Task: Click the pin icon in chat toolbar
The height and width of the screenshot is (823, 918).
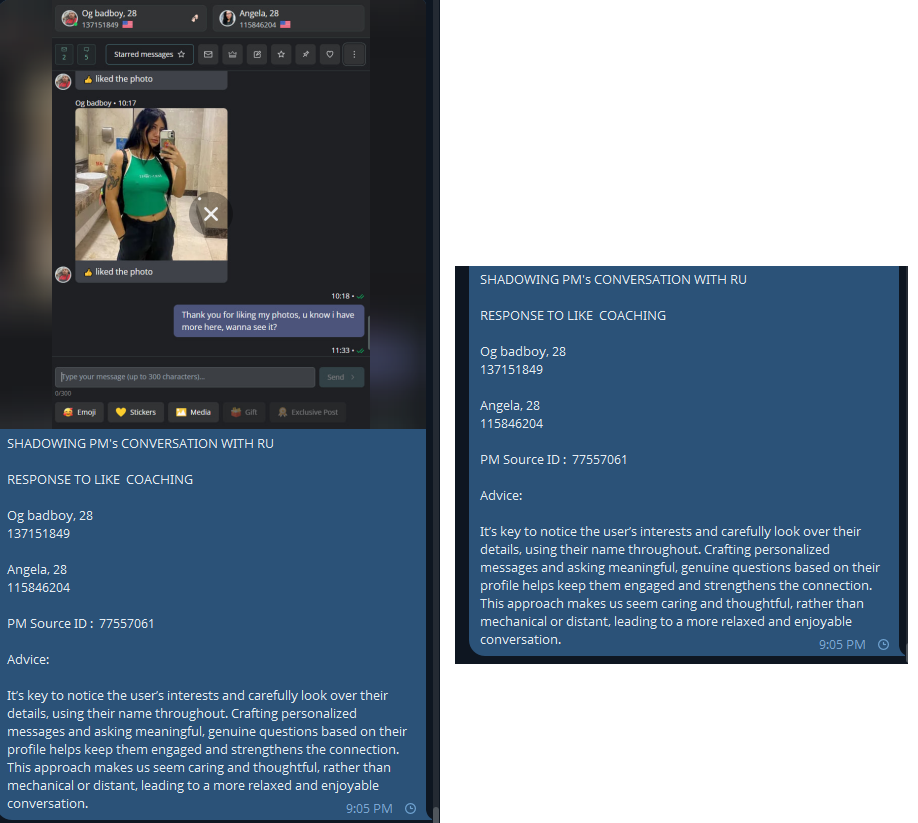Action: coord(306,54)
